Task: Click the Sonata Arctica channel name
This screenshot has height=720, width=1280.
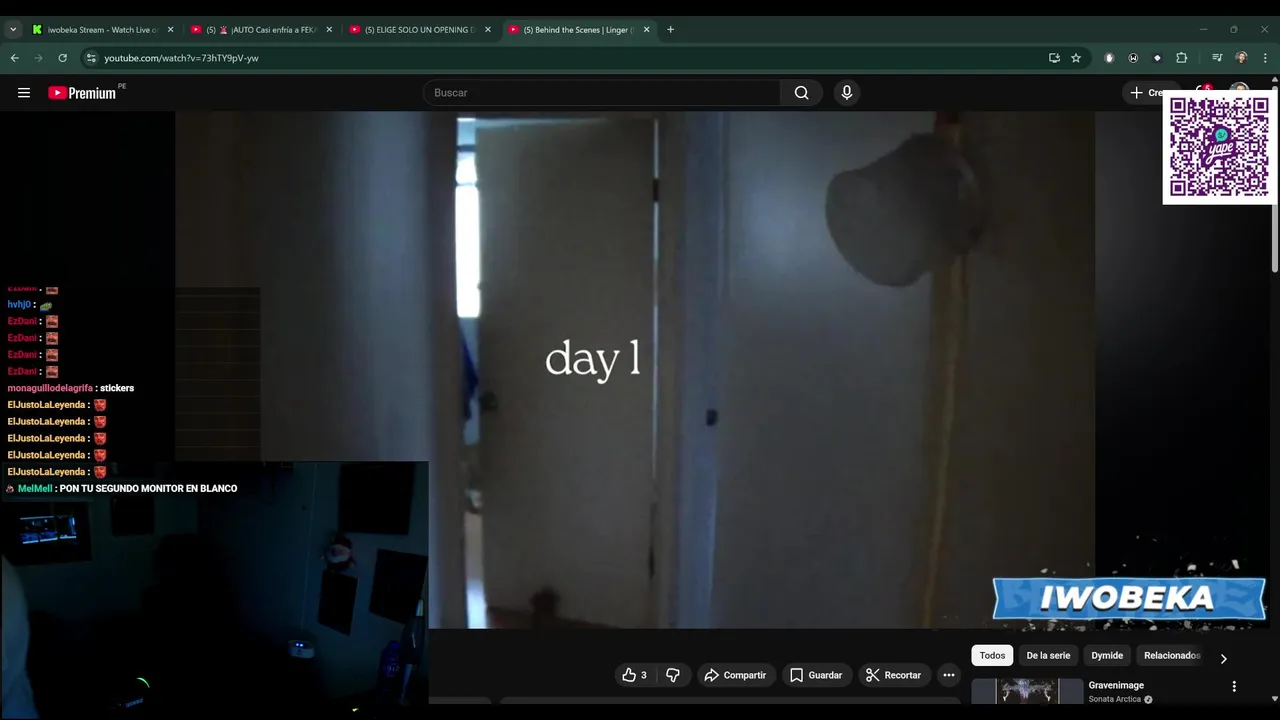Action: 1114,699
